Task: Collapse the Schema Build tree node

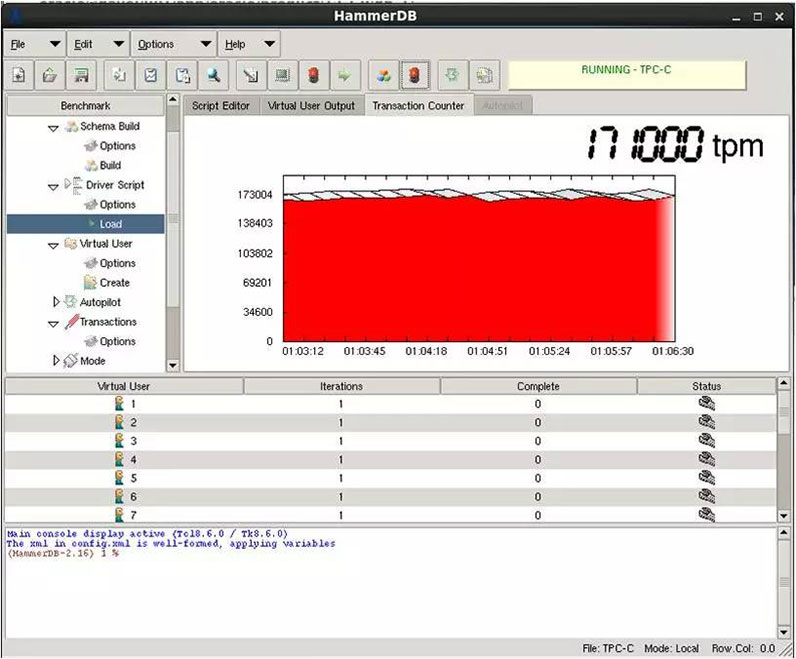Action: (x=53, y=128)
